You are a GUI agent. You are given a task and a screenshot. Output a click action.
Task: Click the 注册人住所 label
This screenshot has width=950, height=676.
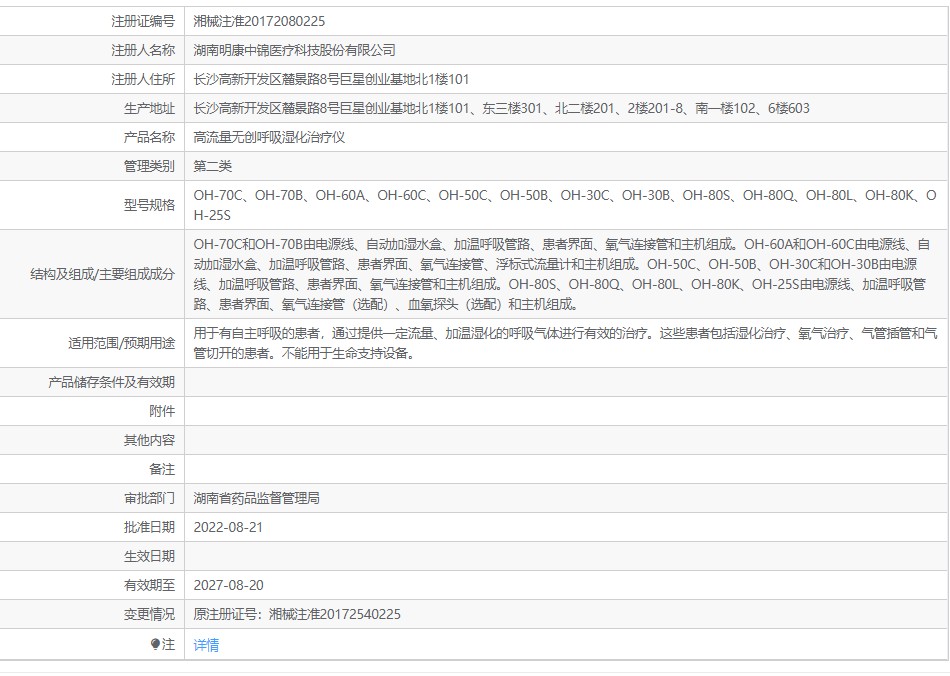[x=143, y=79]
